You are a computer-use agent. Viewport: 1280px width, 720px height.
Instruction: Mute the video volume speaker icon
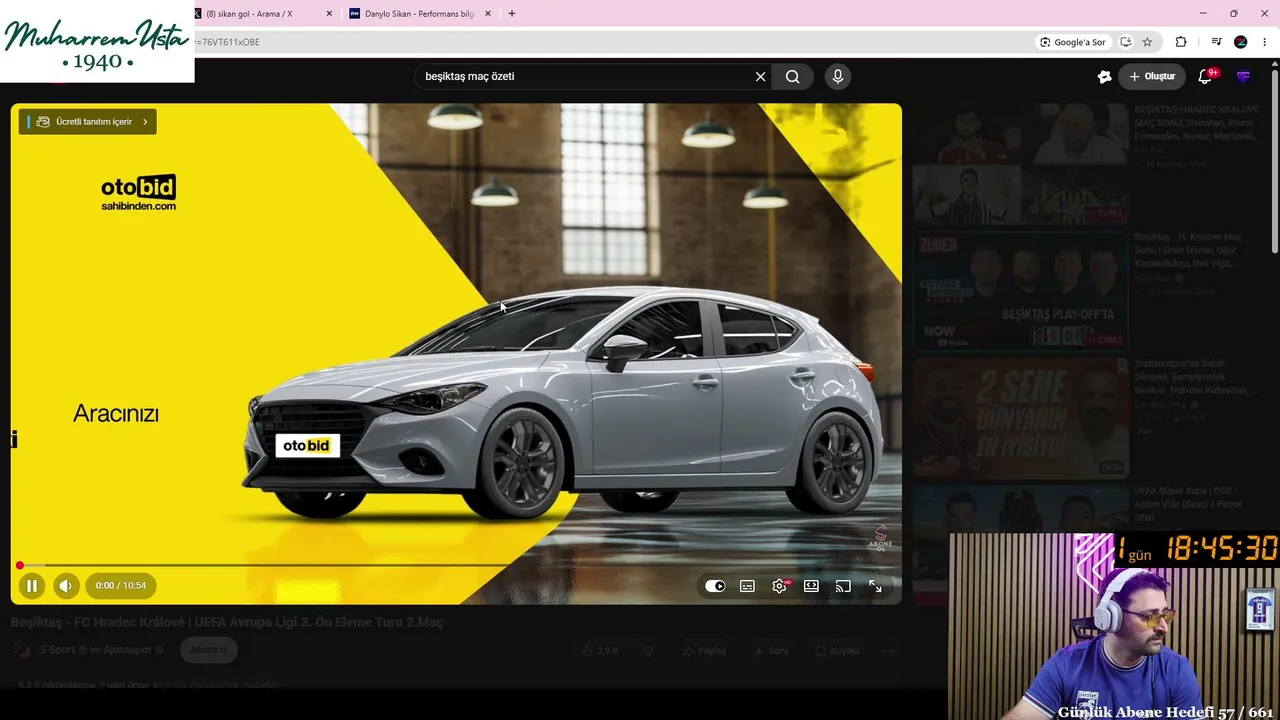pos(65,586)
